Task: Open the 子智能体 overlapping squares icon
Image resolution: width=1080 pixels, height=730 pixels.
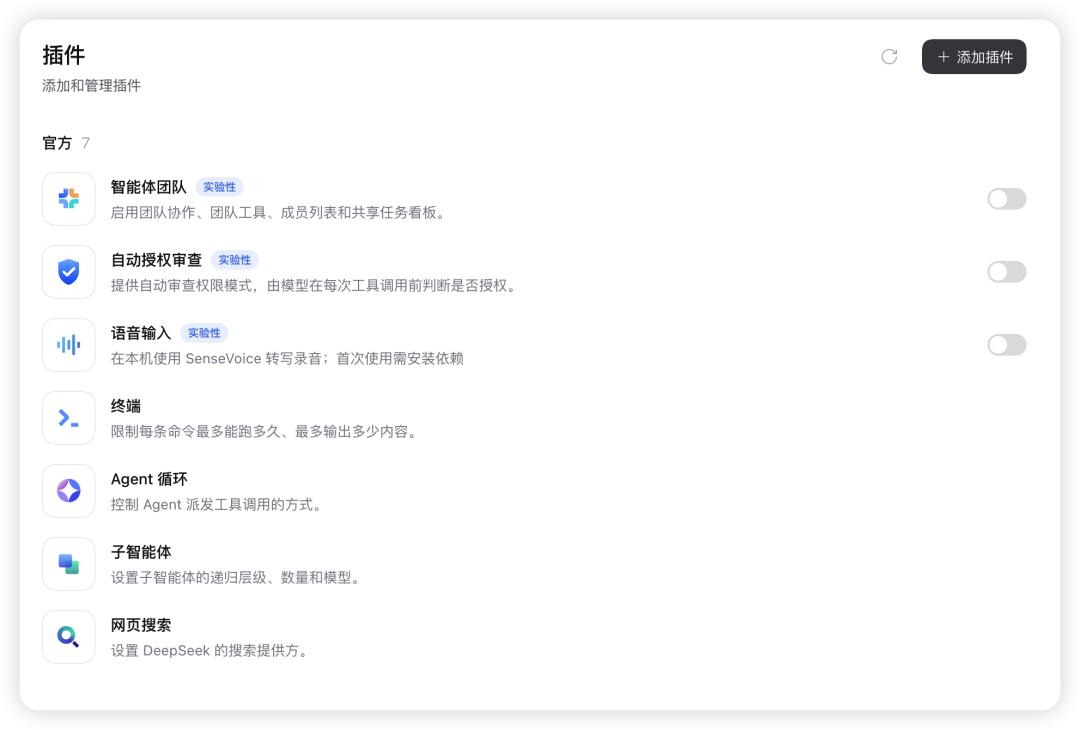Action: 68,564
